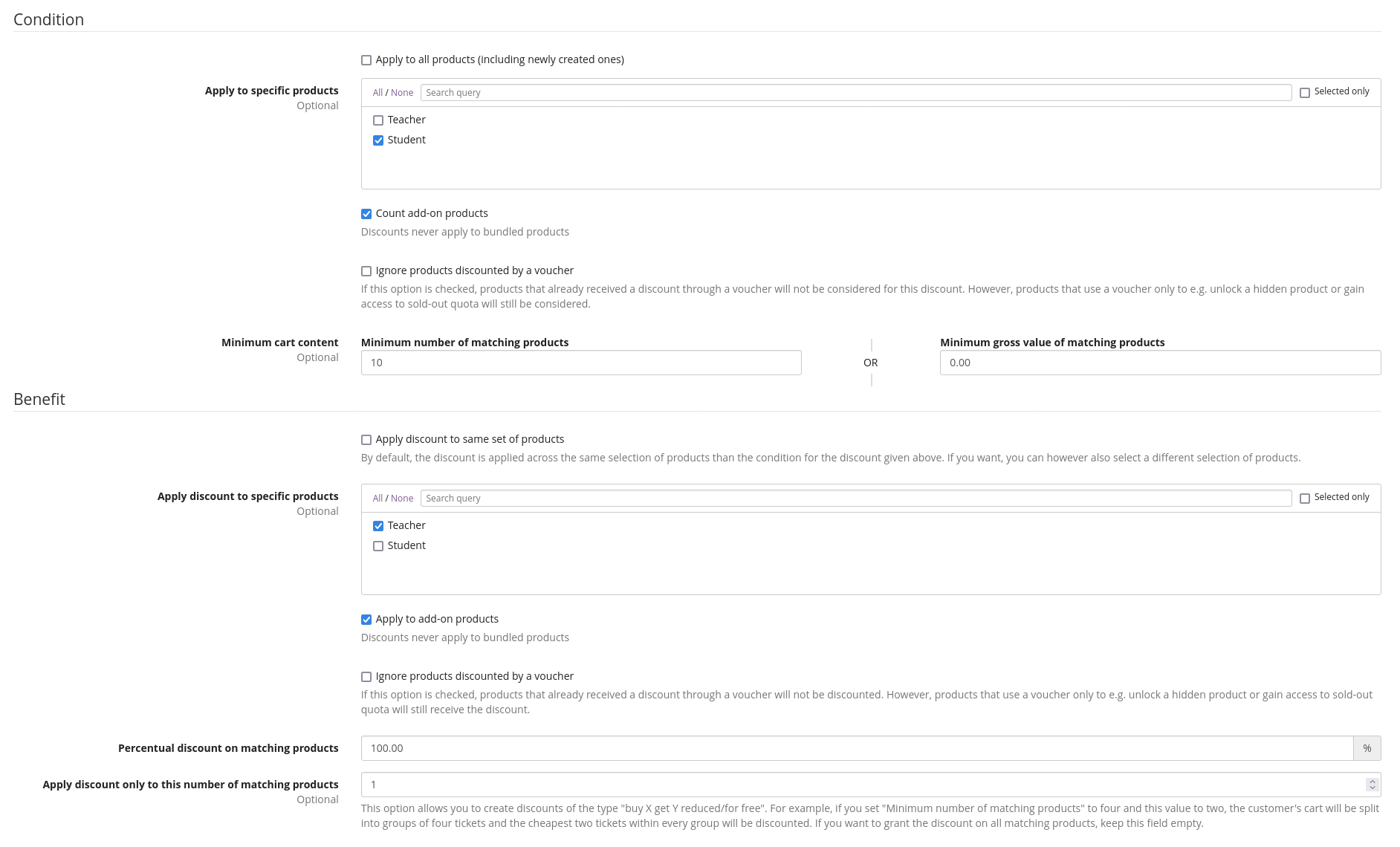Screen dimensions: 1400x847
Task: Enable 'Apply discount to same set of products'
Action: (366, 440)
